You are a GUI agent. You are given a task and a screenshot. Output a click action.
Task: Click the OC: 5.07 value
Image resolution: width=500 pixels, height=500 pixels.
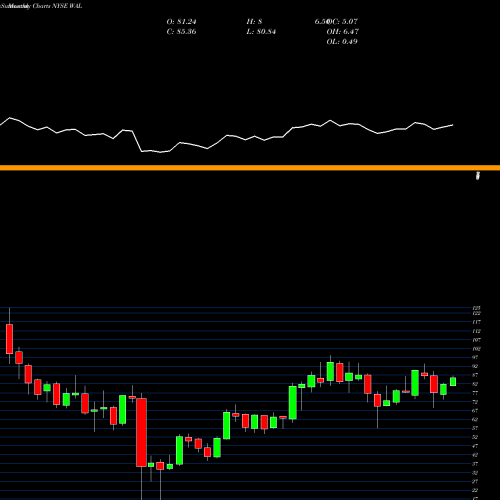coord(342,22)
